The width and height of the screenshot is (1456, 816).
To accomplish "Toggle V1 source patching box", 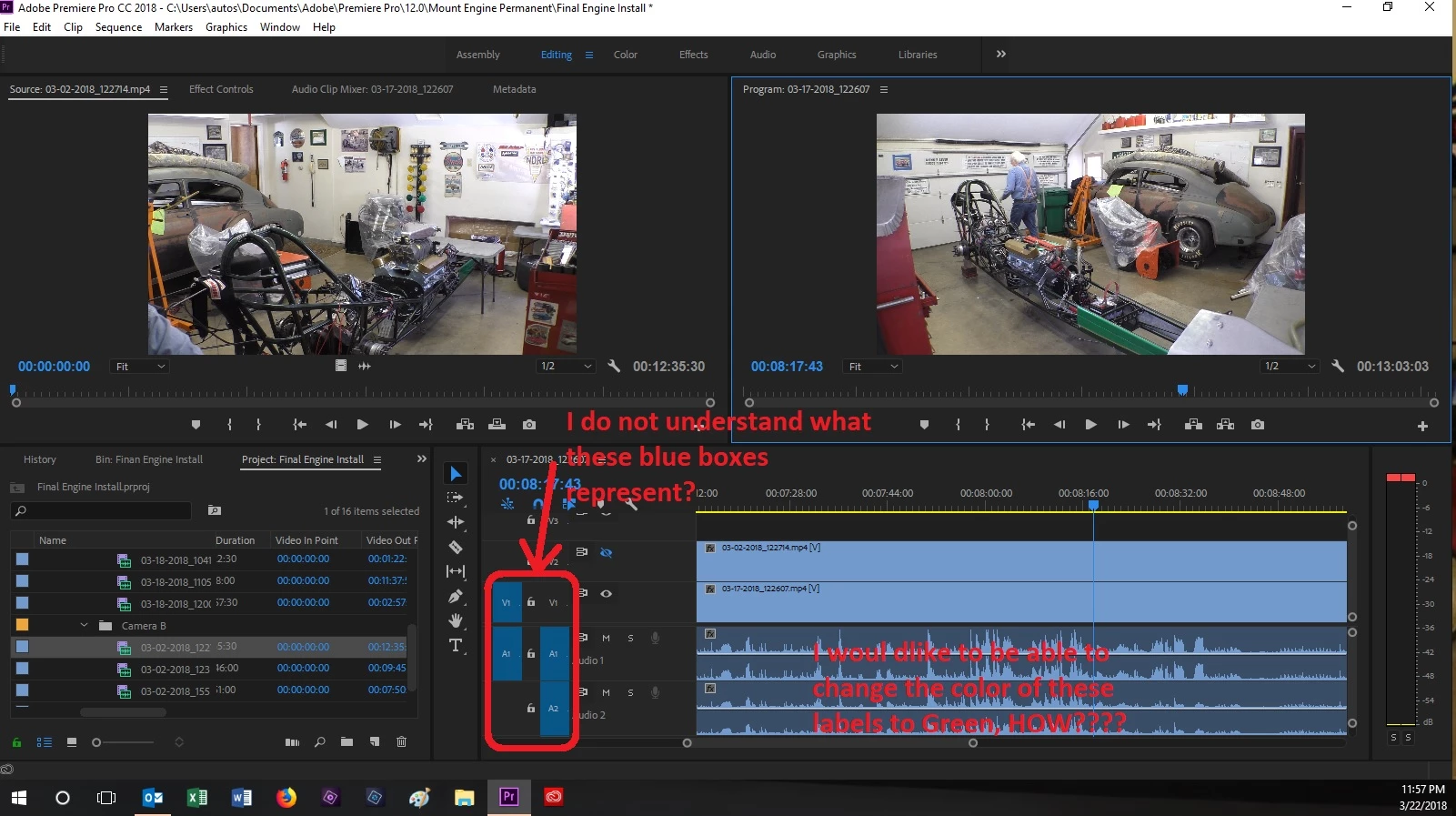I will tap(507, 602).
